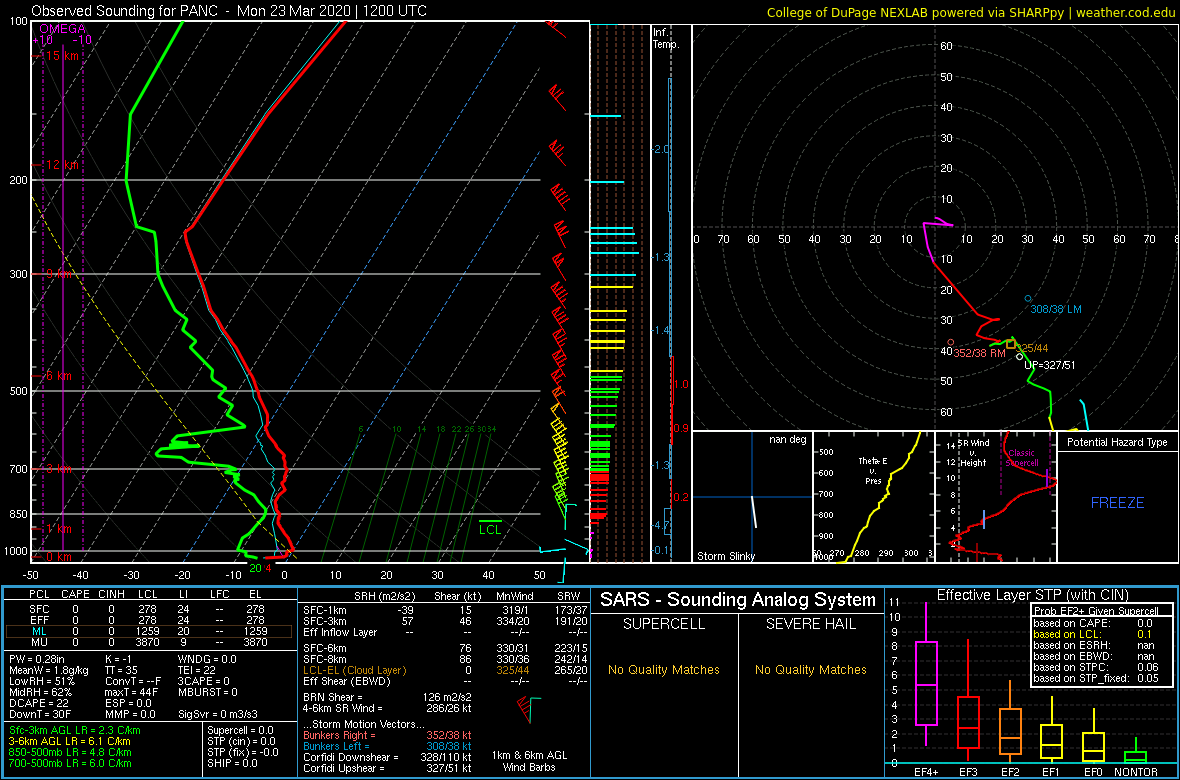The width and height of the screenshot is (1180, 780).
Task: Click the 'Theta-E v. Pres' panel title
Action: (x=871, y=470)
